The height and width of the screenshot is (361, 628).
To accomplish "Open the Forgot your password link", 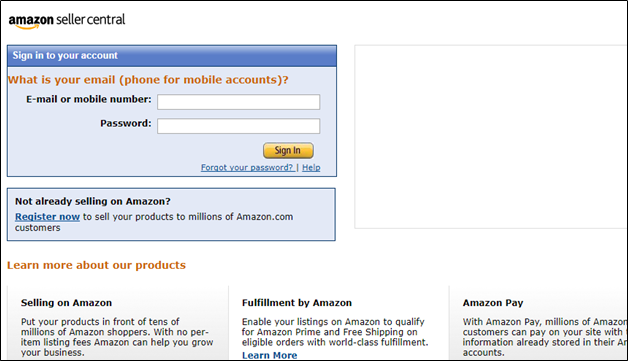I will [x=247, y=167].
